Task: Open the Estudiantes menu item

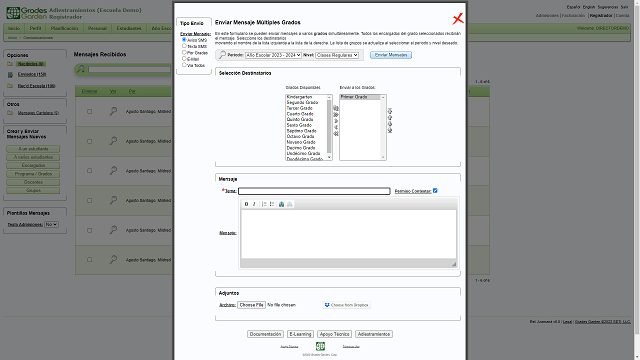Action: click(129, 28)
